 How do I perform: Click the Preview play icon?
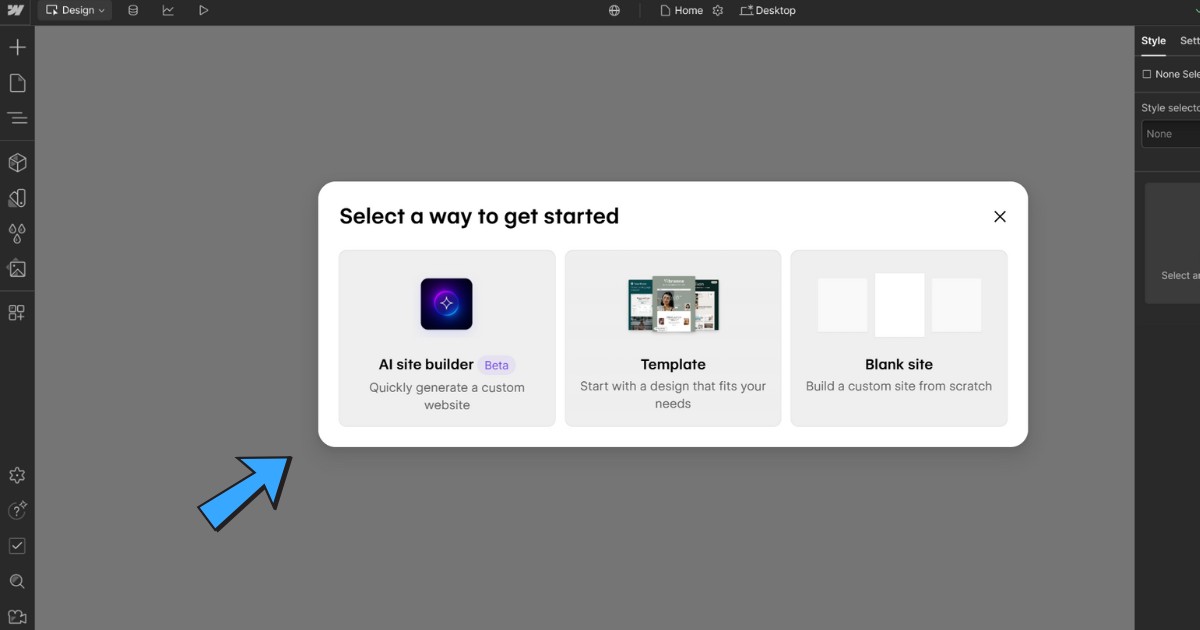click(x=203, y=10)
